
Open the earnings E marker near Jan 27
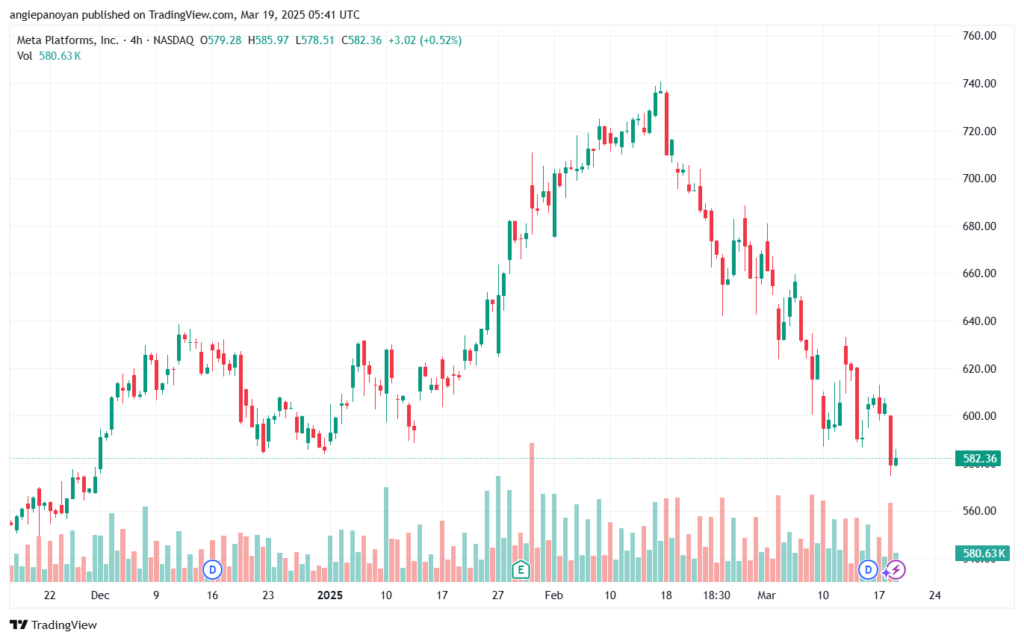520,569
